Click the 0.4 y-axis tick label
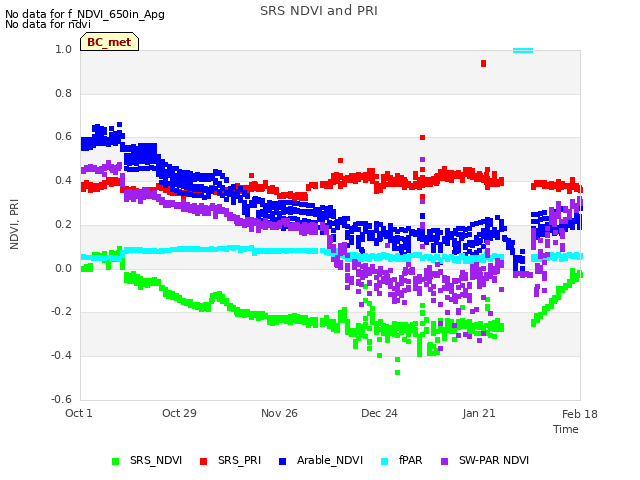 click(x=63, y=180)
